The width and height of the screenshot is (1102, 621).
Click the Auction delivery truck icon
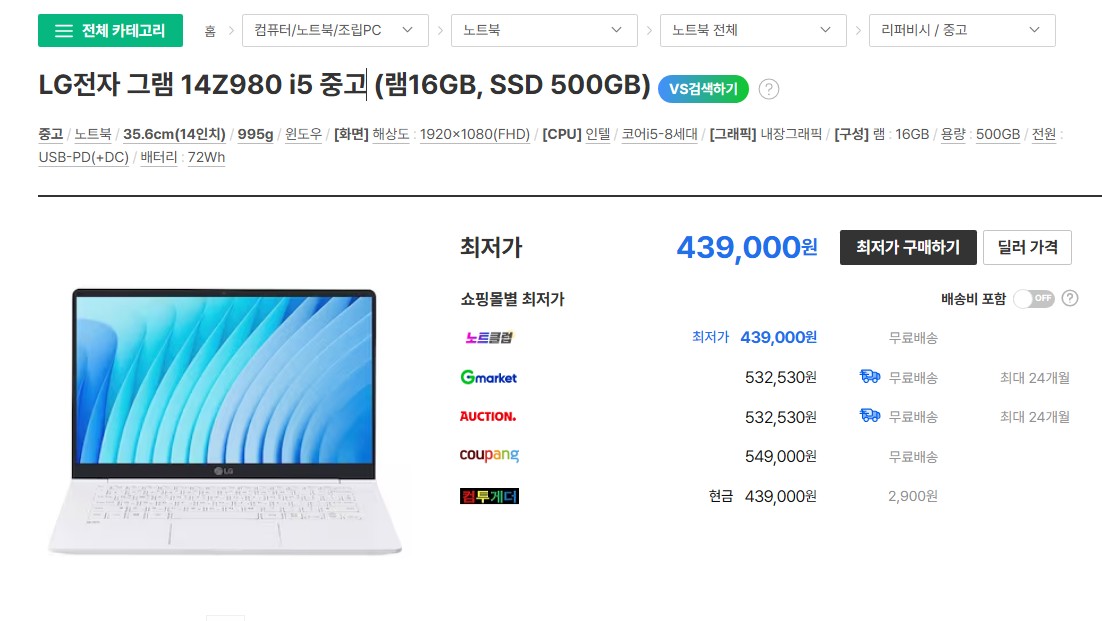pyautogui.click(x=870, y=416)
